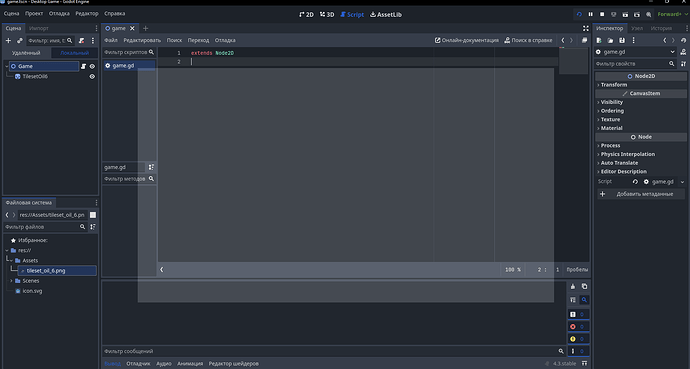Open object history icon in Inspector
The height and width of the screenshot is (369, 690).
[683, 40]
